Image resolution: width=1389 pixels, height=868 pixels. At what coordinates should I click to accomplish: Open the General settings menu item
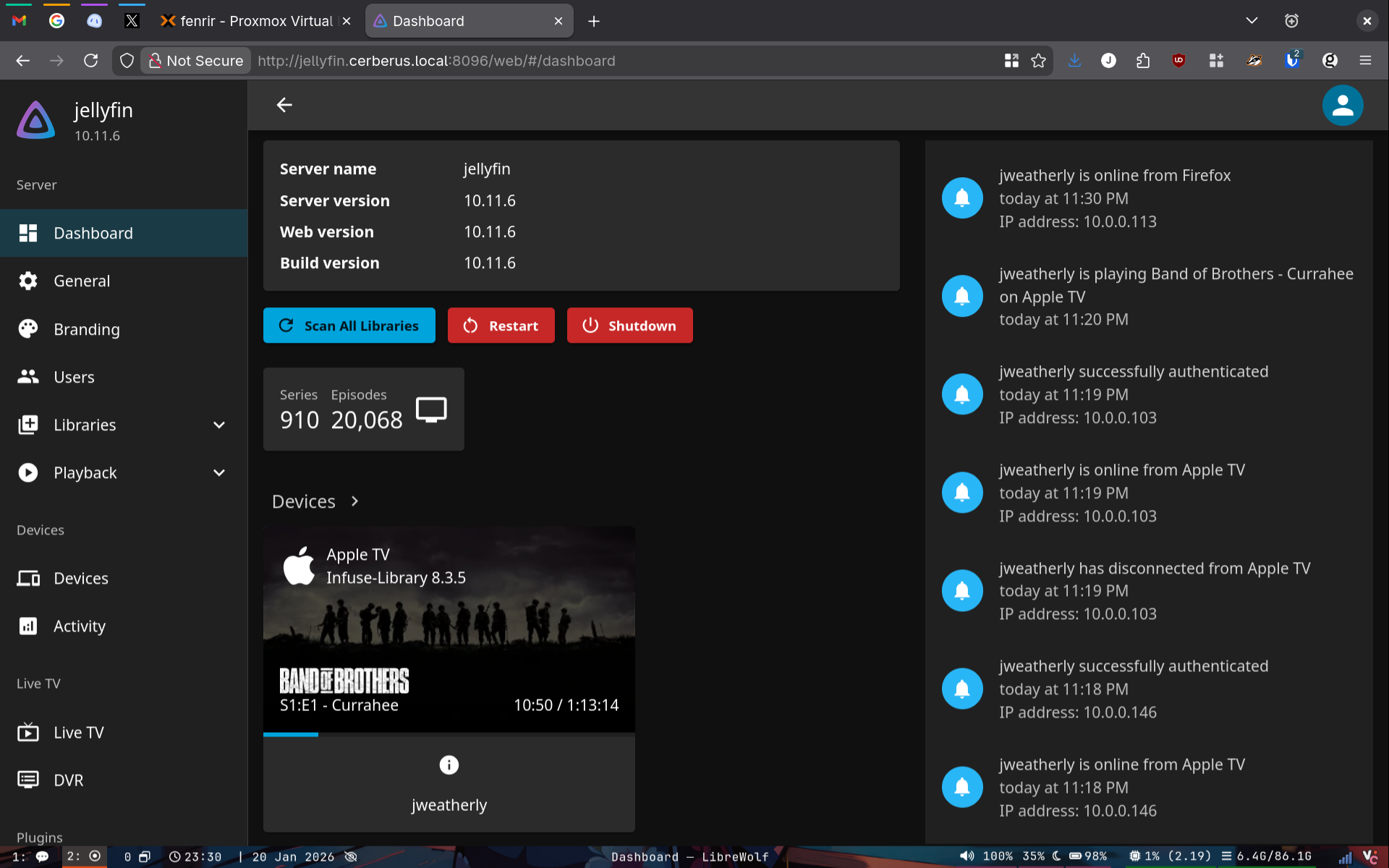tap(82, 281)
